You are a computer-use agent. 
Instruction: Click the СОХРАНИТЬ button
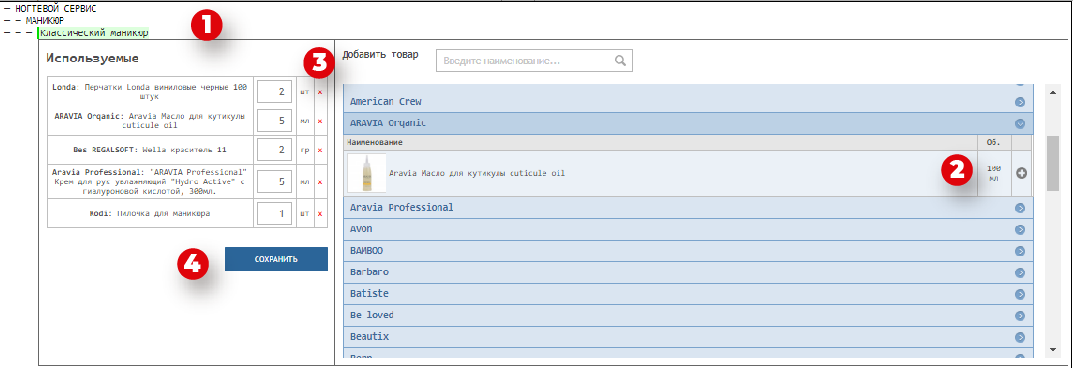[276, 259]
